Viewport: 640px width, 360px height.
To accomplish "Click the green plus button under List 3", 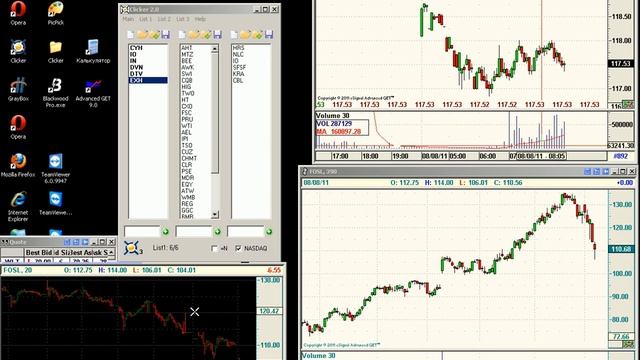I will coord(269,232).
